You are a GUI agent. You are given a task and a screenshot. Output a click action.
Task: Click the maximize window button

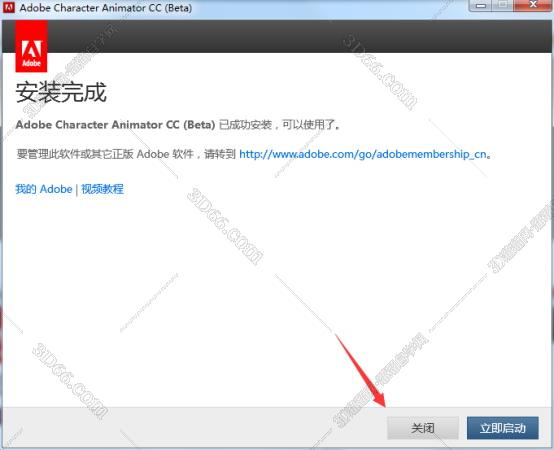(x=503, y=5)
